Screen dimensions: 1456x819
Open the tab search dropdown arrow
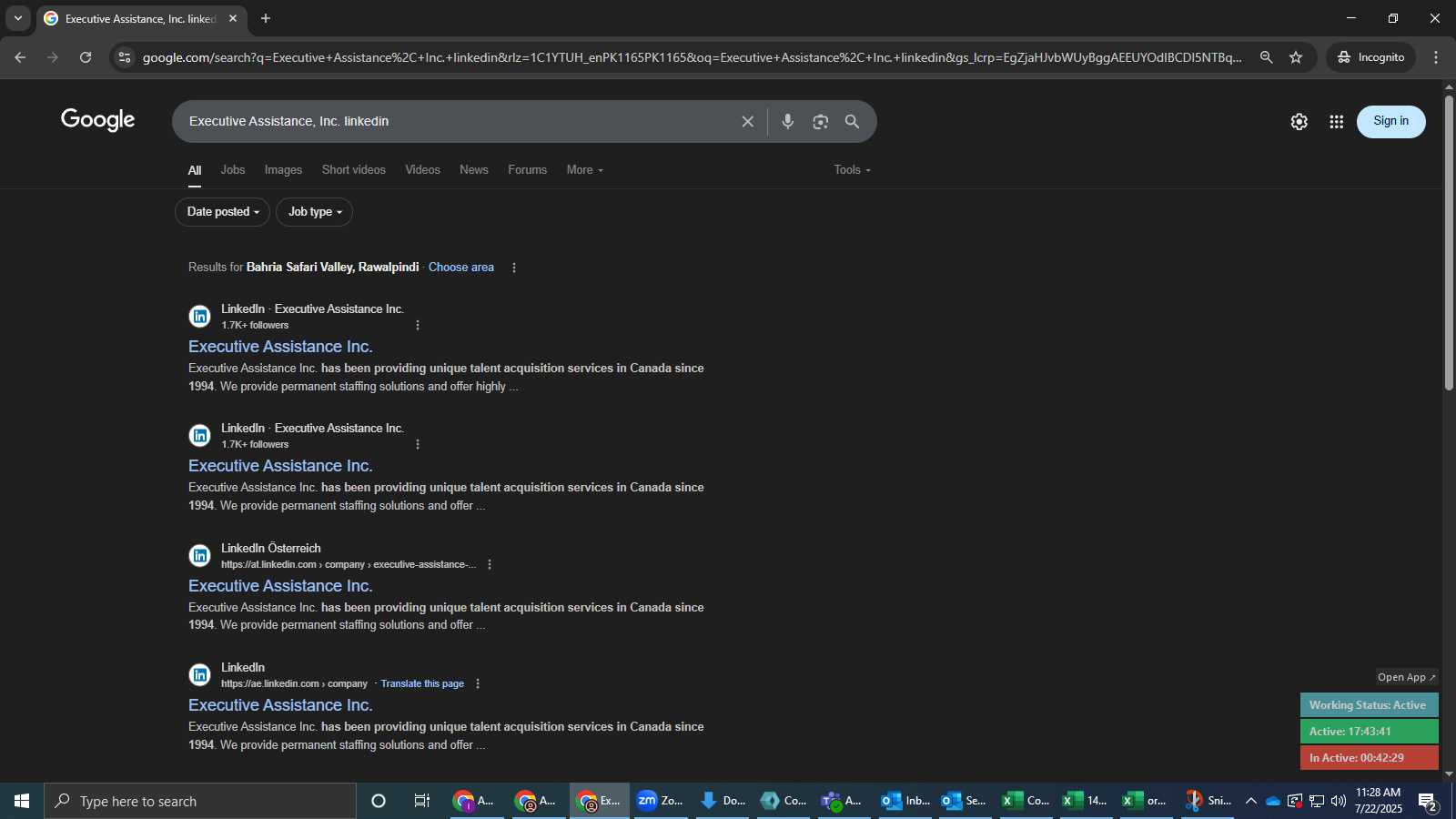click(x=17, y=18)
